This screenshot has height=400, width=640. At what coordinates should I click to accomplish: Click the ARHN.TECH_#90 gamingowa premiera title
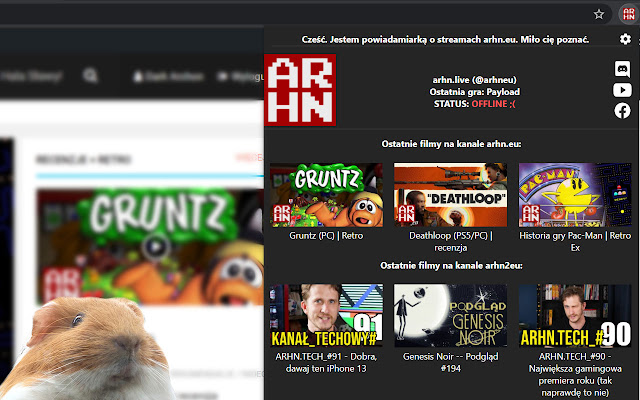click(575, 375)
